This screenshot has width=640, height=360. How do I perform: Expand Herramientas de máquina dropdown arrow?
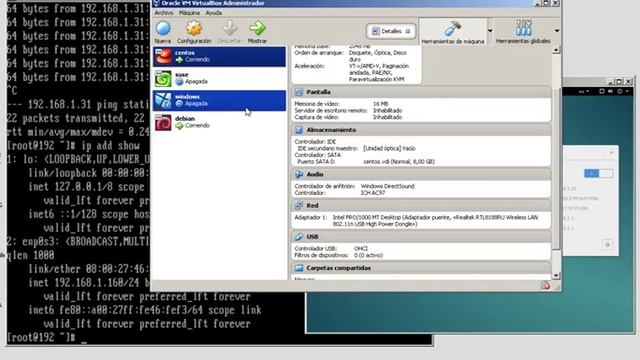click(490, 31)
